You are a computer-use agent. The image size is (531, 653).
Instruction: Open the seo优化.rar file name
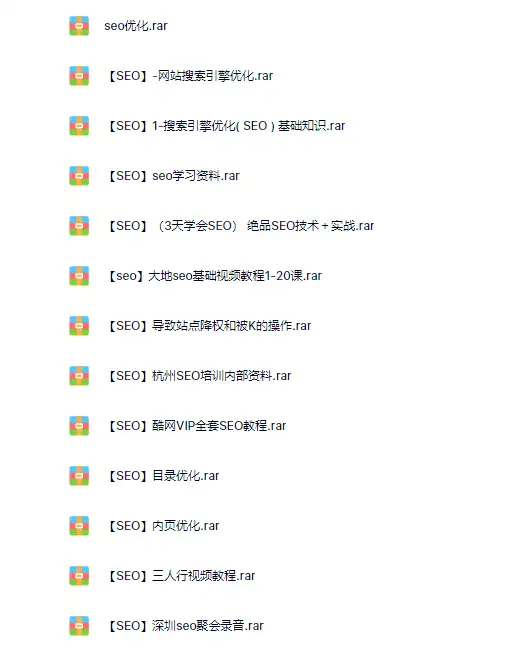[x=136, y=26]
